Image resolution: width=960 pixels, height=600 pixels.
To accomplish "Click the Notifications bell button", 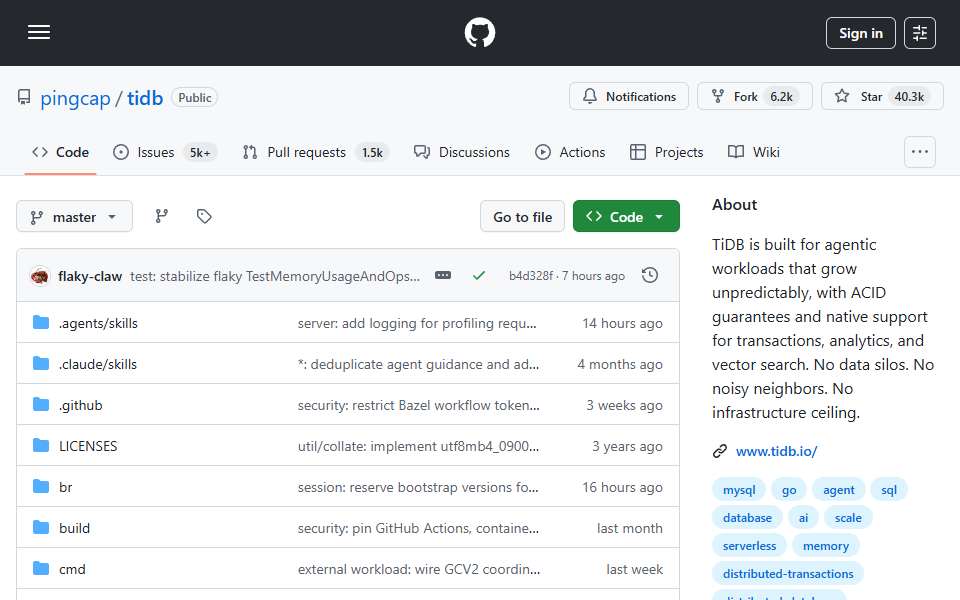I will click(629, 96).
